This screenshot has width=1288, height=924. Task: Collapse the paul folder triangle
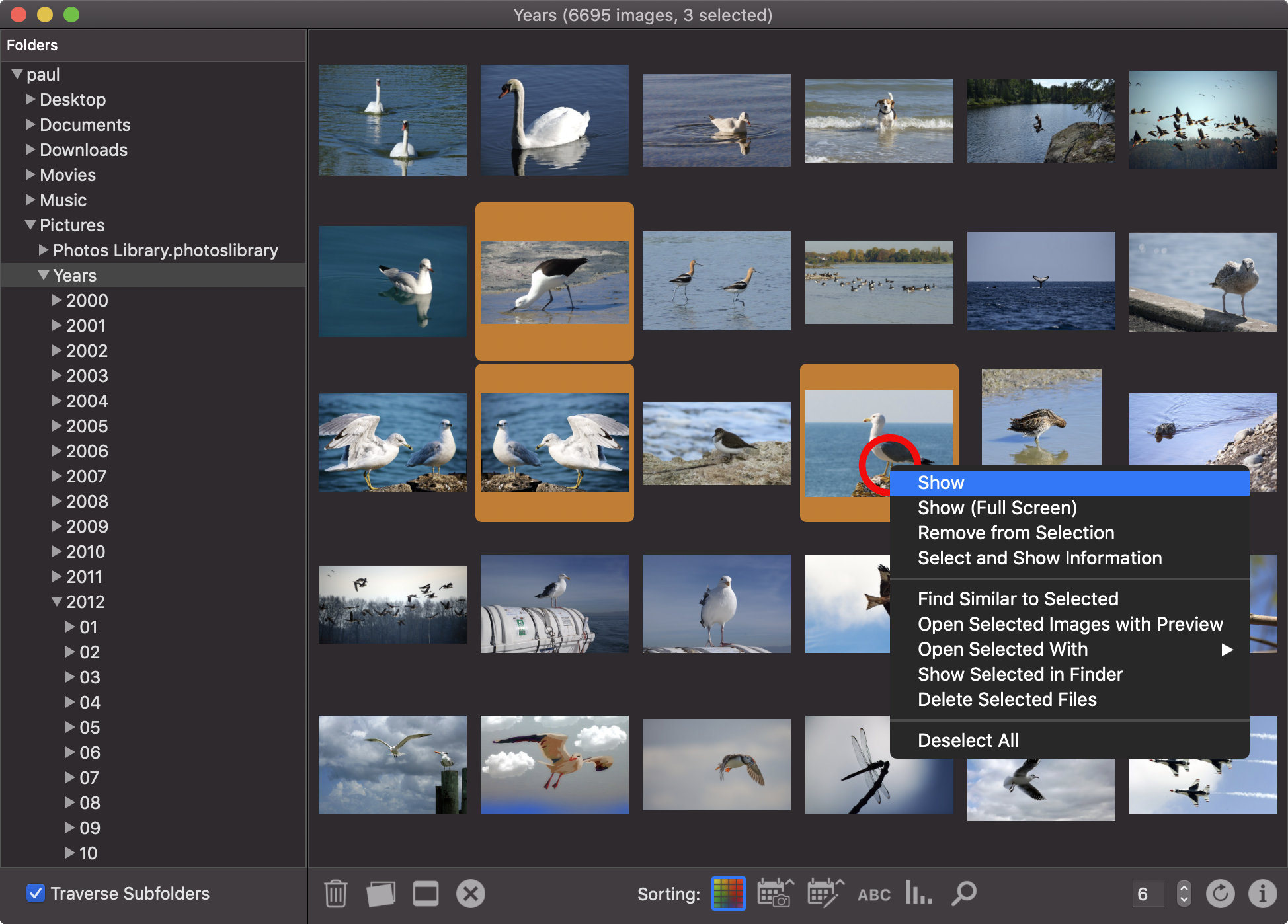click(x=17, y=74)
